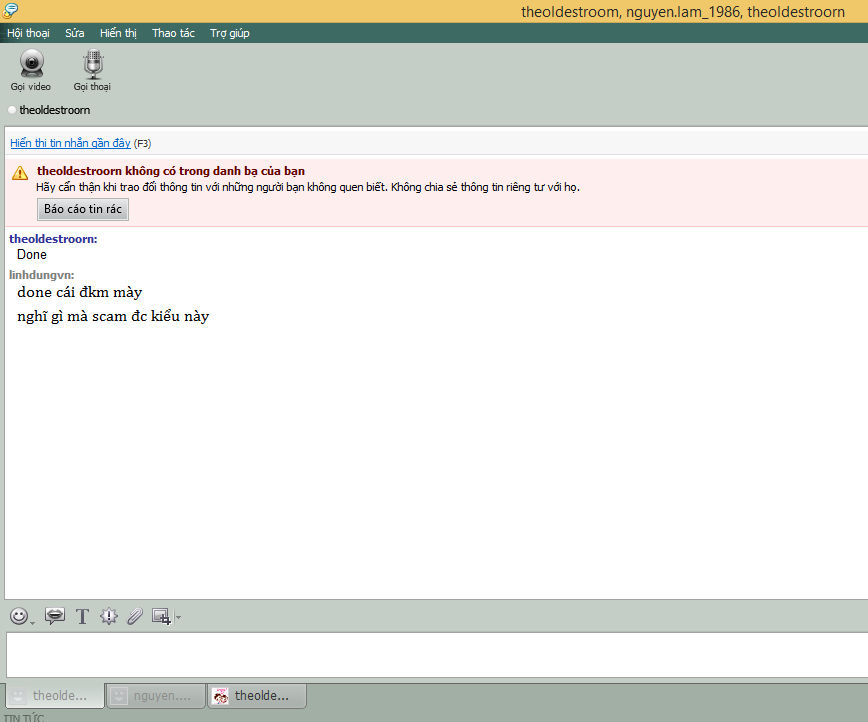This screenshot has height=722, width=868.
Task: Open the Thao tác menu
Action: (x=173, y=33)
